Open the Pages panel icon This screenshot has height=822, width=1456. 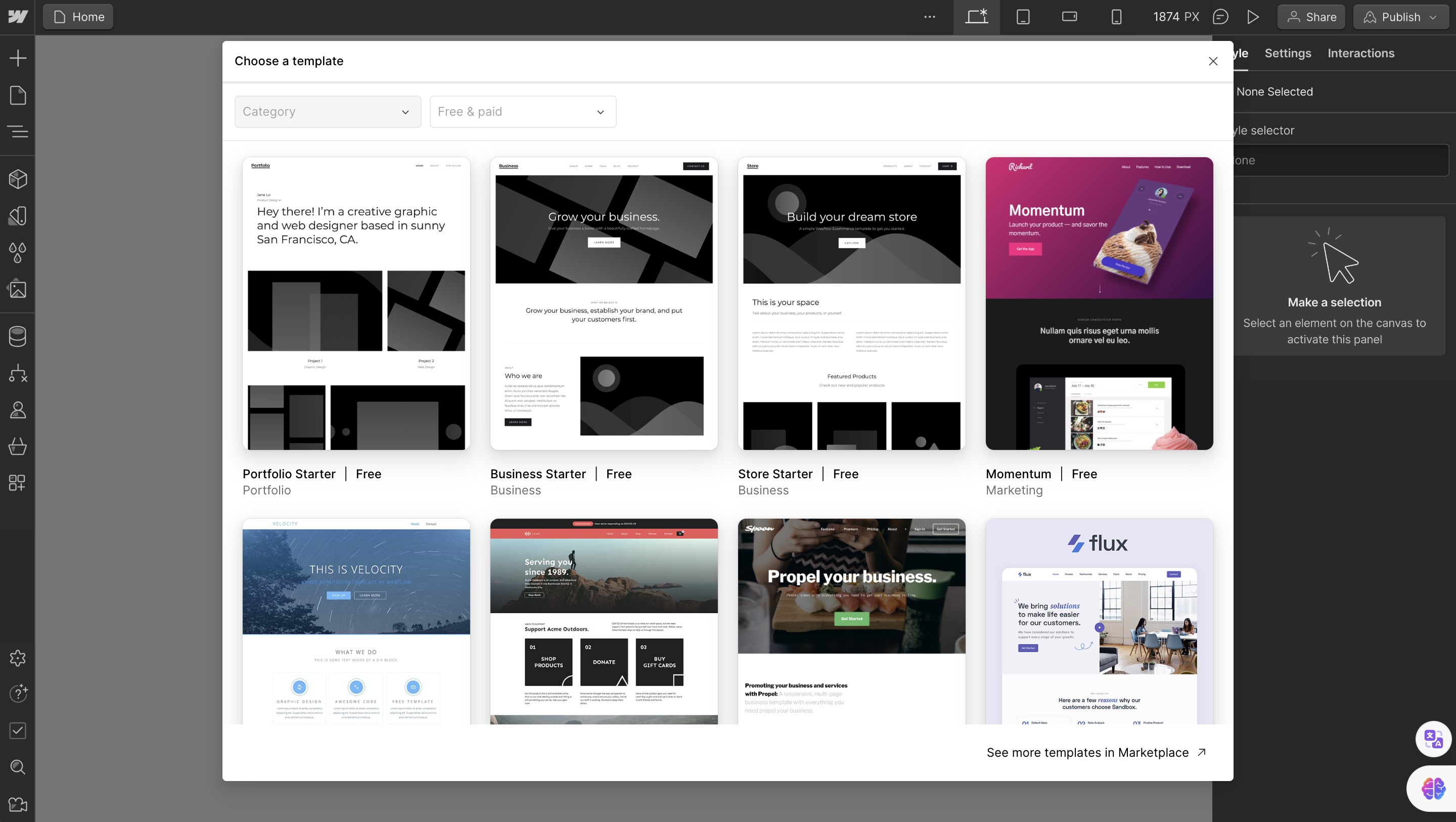(18, 95)
